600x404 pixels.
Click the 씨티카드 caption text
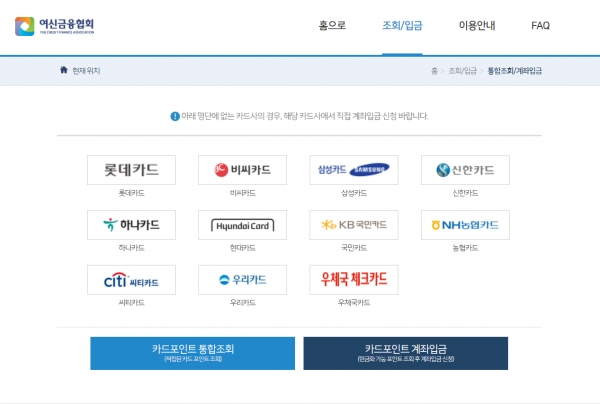click(x=131, y=303)
